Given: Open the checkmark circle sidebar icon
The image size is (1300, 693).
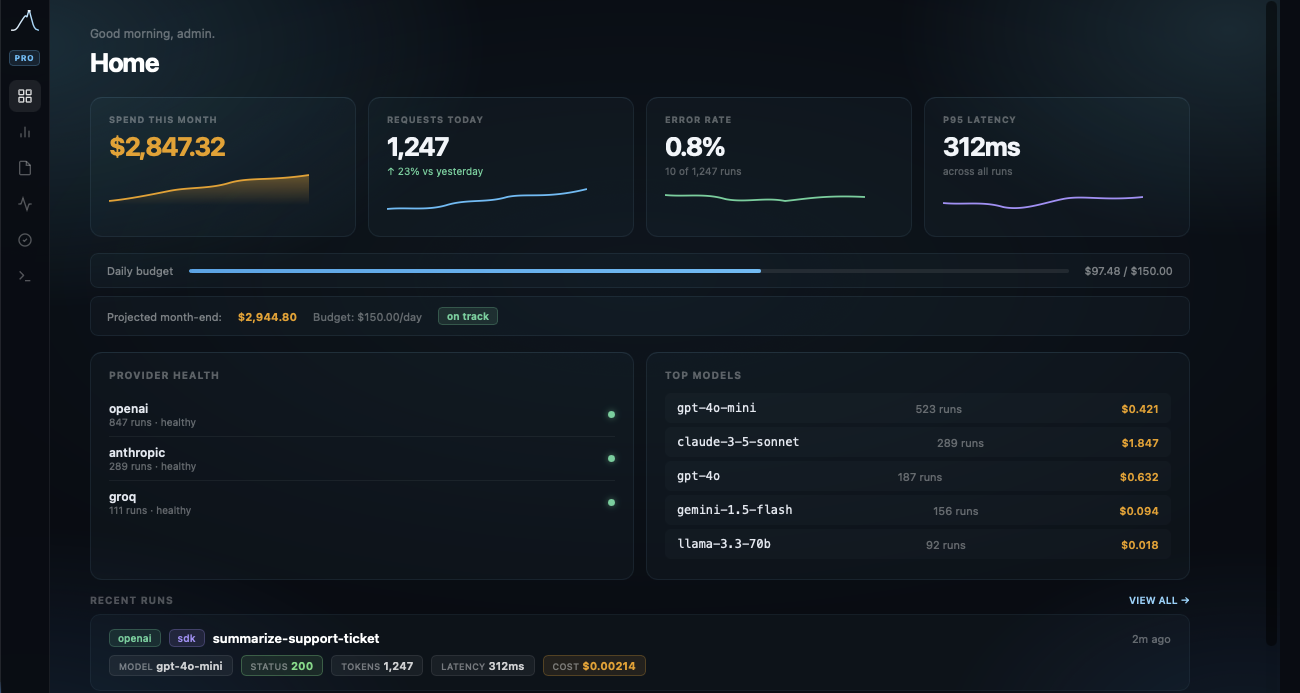Looking at the screenshot, I should pyautogui.click(x=25, y=240).
